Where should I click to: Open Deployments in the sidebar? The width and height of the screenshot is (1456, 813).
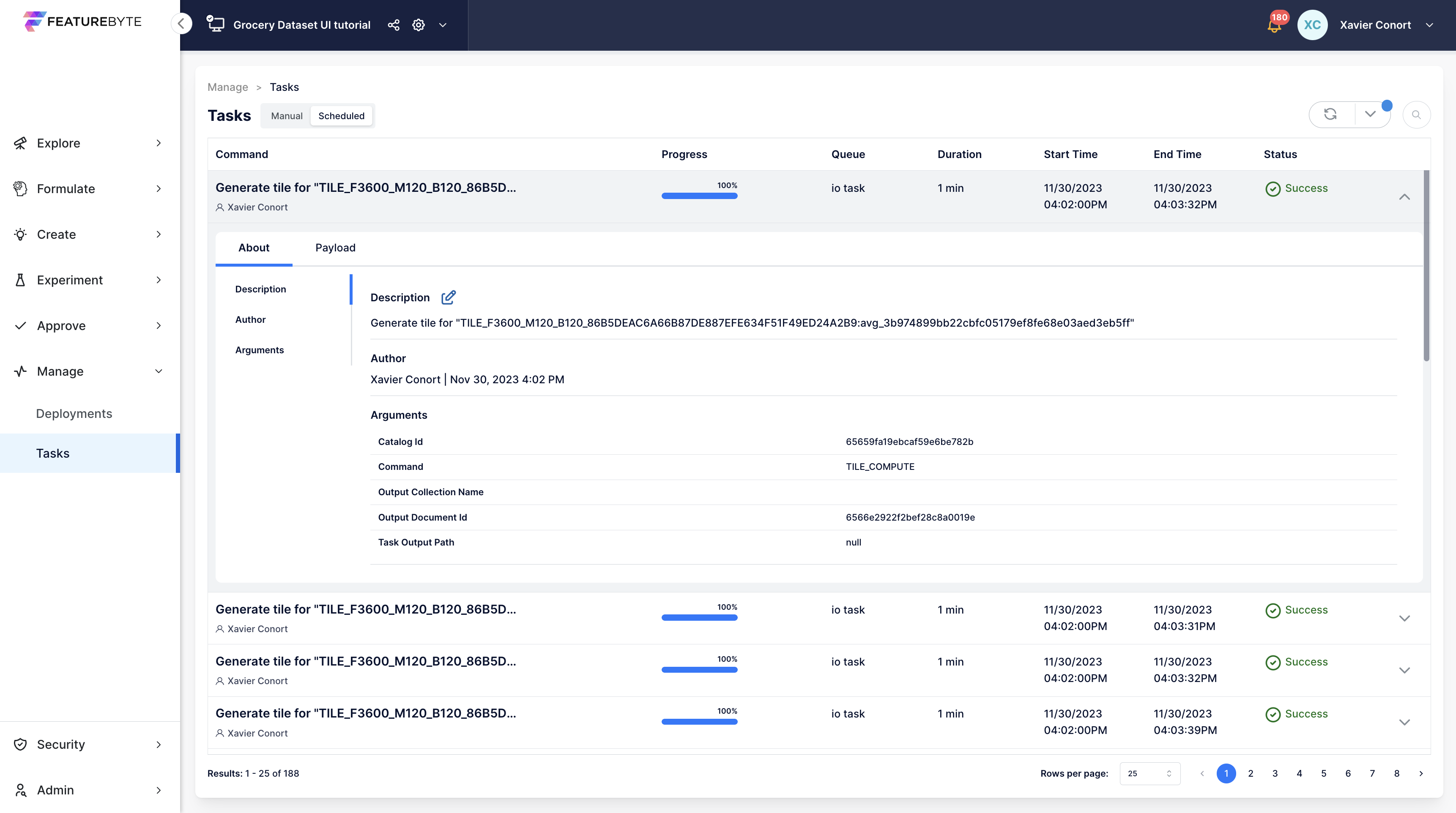click(x=74, y=414)
